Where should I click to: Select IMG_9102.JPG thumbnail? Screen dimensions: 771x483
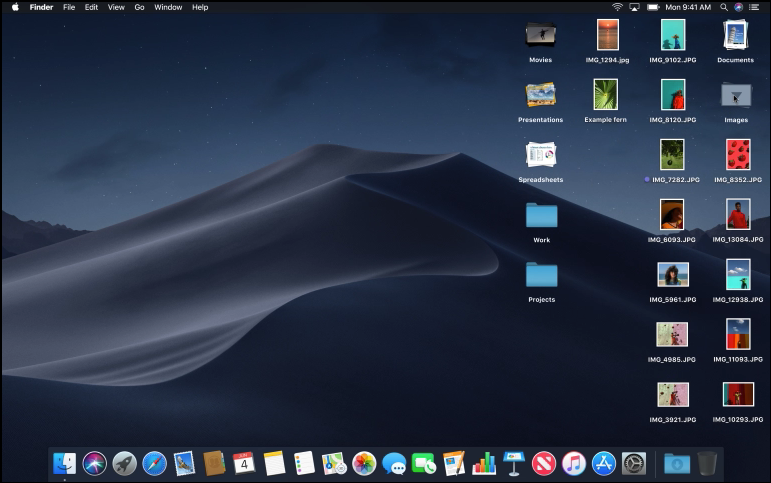(x=673, y=34)
